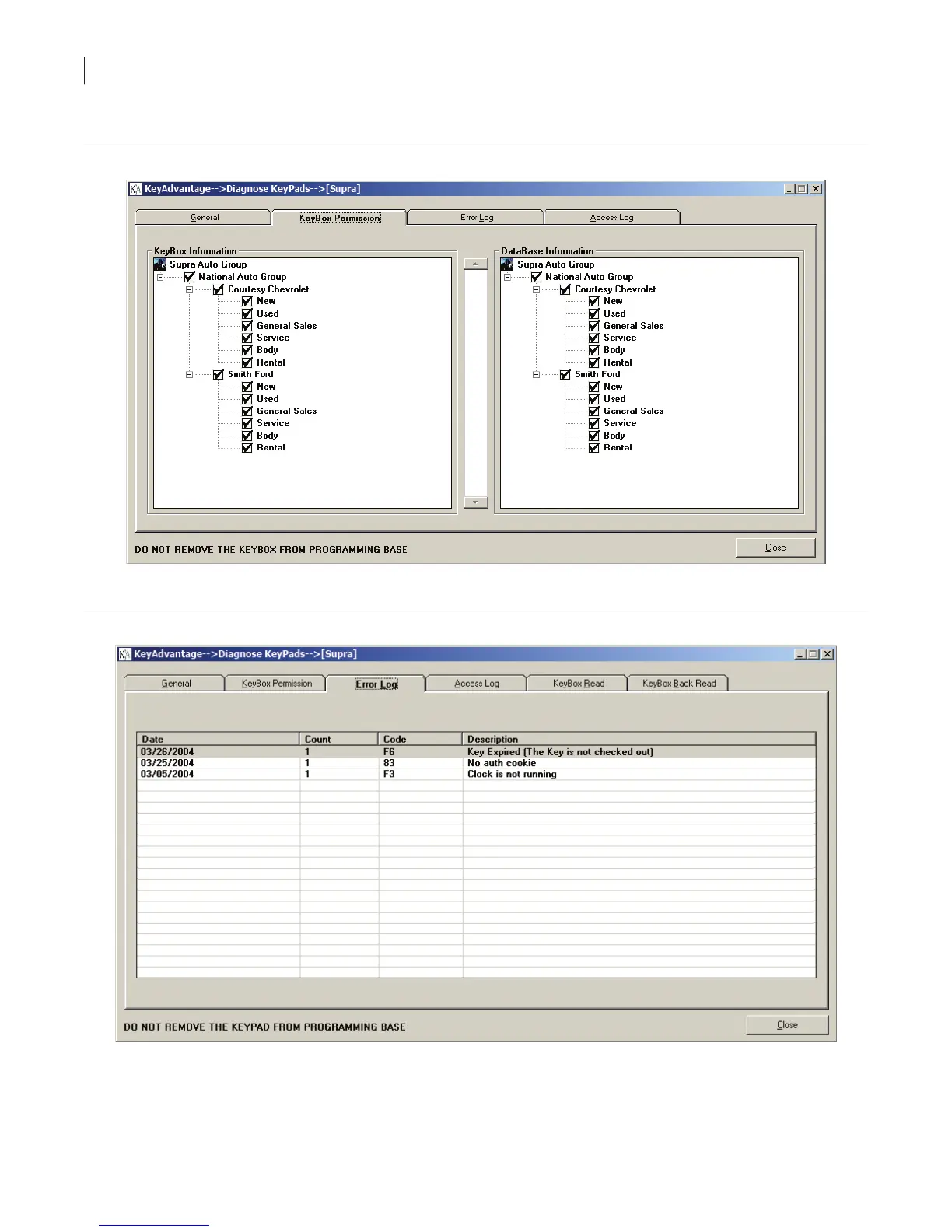Toggle Used under Smith Ford in DataBase Information
This screenshot has height=1232, width=952.
pyautogui.click(x=594, y=399)
